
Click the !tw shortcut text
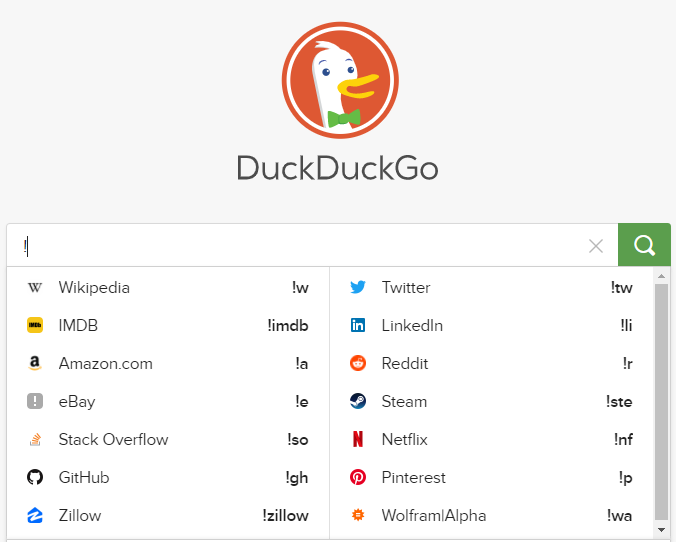621,288
